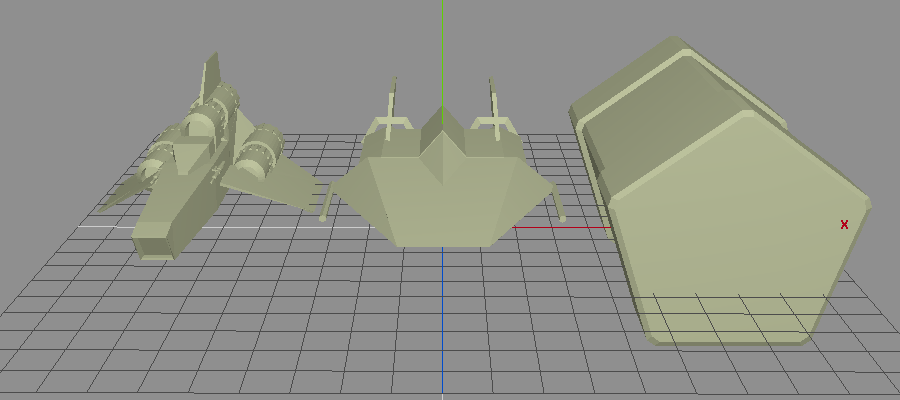This screenshot has width=900, height=400.
Task: Click the white horizontal grid line at left
Action: pyautogui.click(x=100, y=226)
